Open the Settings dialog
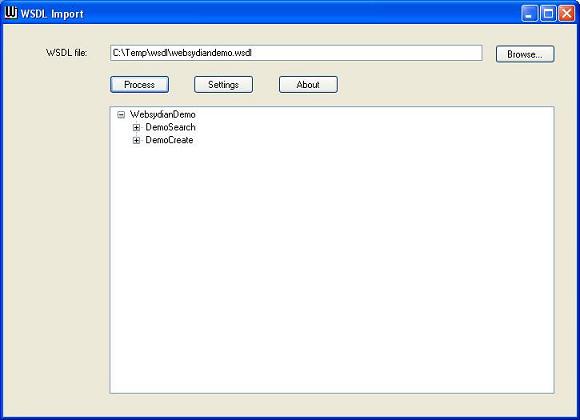The height and width of the screenshot is (420, 580). point(223,85)
